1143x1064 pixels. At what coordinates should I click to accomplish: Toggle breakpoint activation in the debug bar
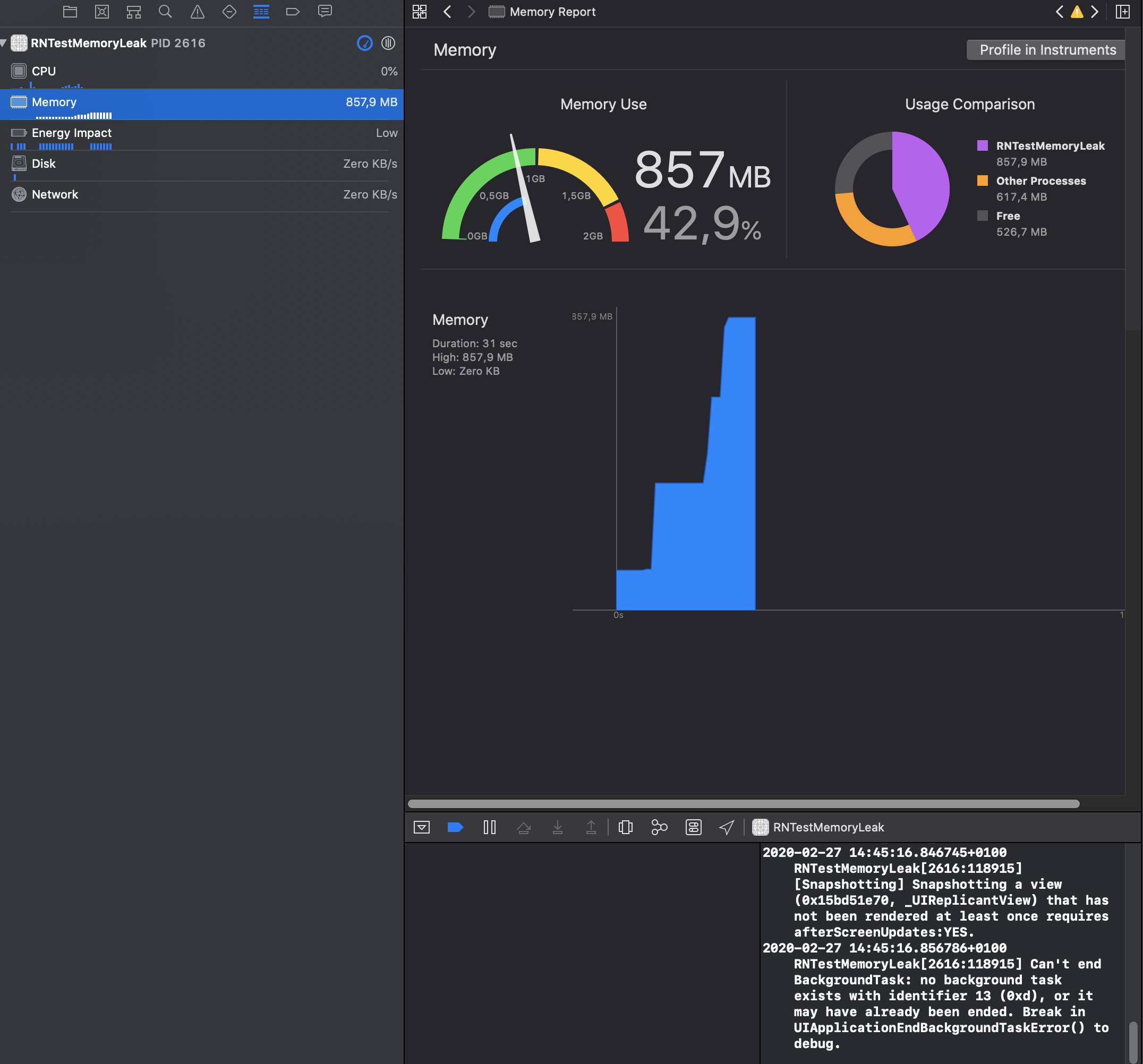455,827
